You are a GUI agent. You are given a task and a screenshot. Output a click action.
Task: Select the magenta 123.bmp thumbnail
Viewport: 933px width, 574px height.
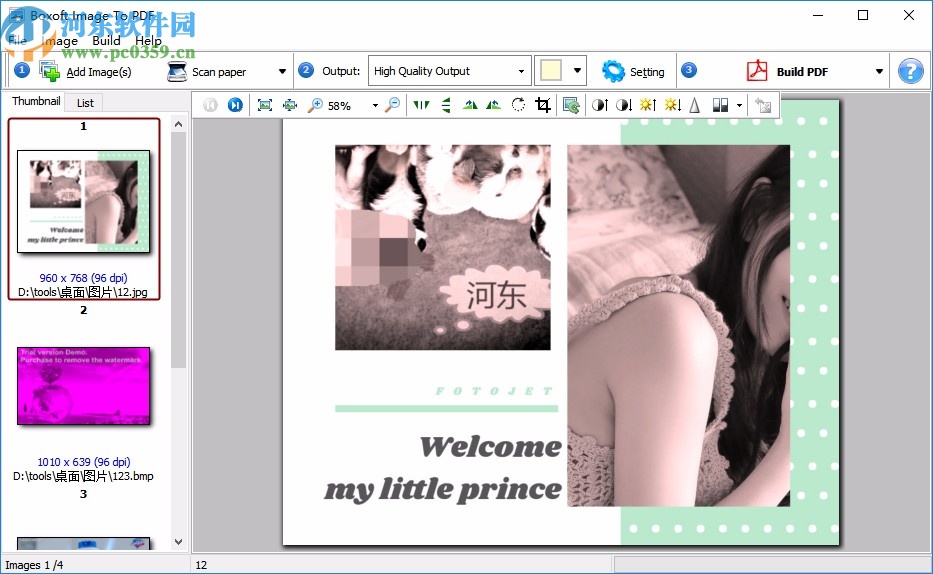(x=83, y=386)
